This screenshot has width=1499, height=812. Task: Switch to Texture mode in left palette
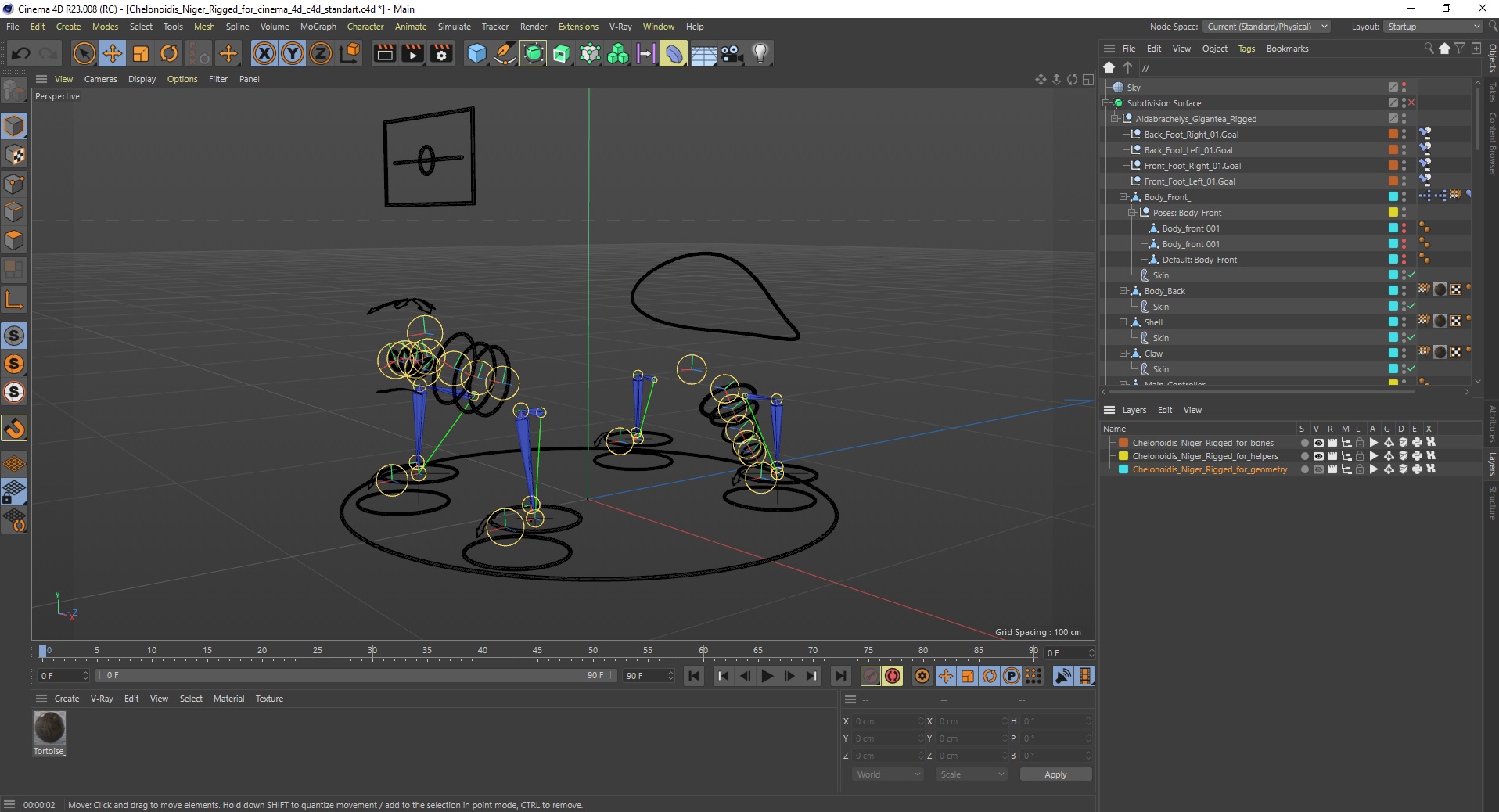[14, 154]
